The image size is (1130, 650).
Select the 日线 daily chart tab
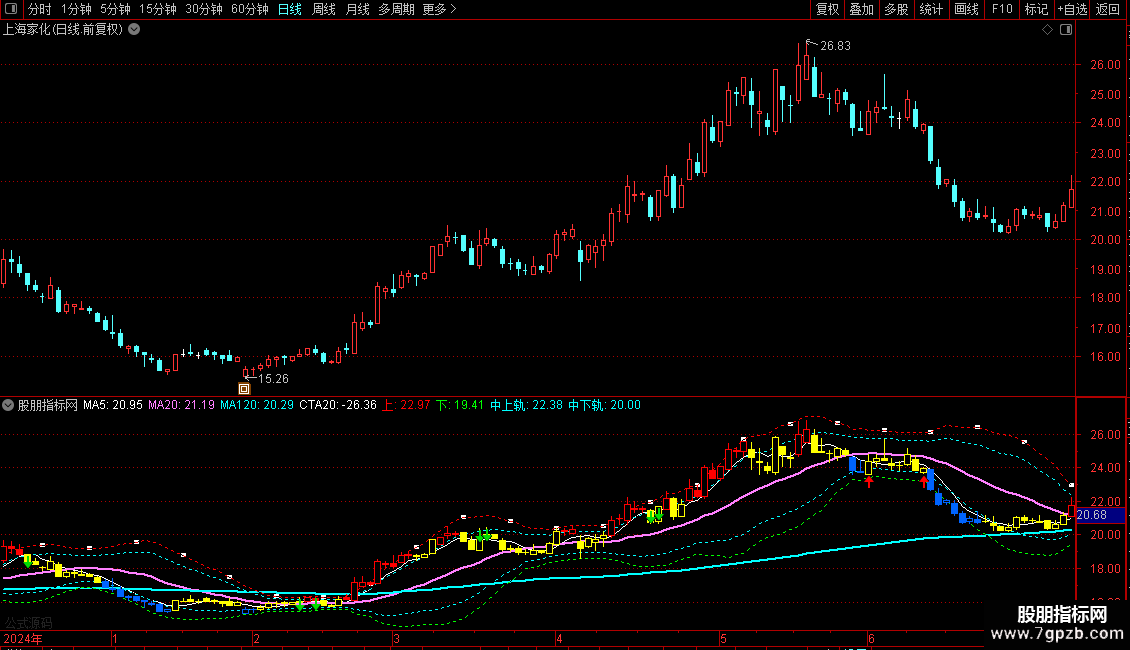click(x=290, y=9)
